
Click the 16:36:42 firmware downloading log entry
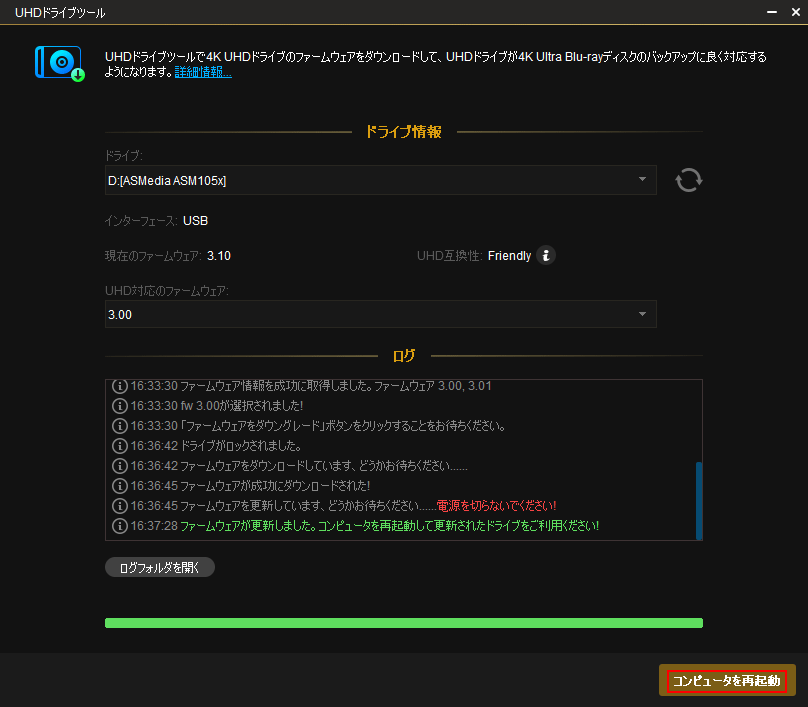coord(290,465)
